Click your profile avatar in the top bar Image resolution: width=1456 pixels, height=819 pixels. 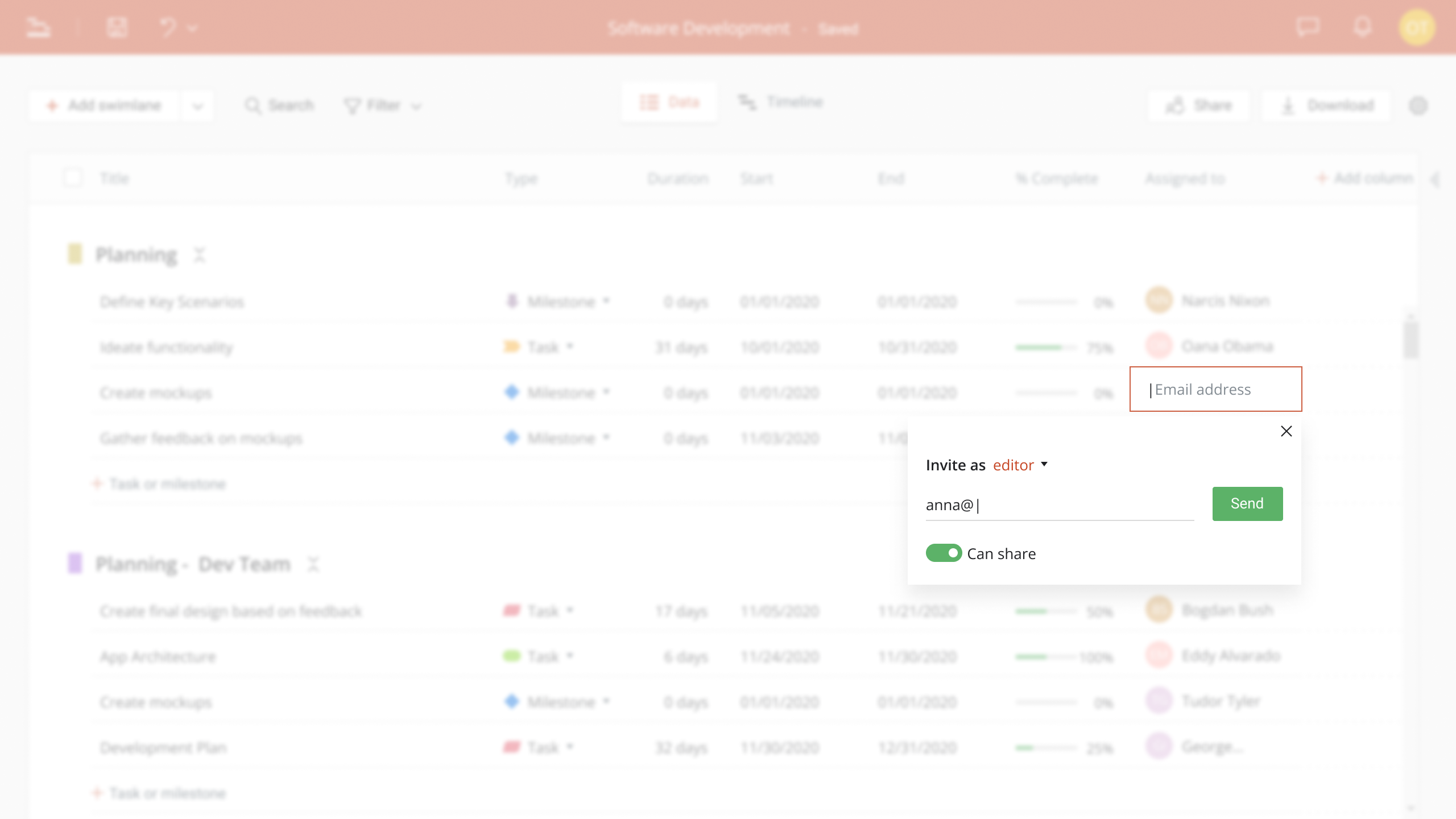click(x=1417, y=27)
